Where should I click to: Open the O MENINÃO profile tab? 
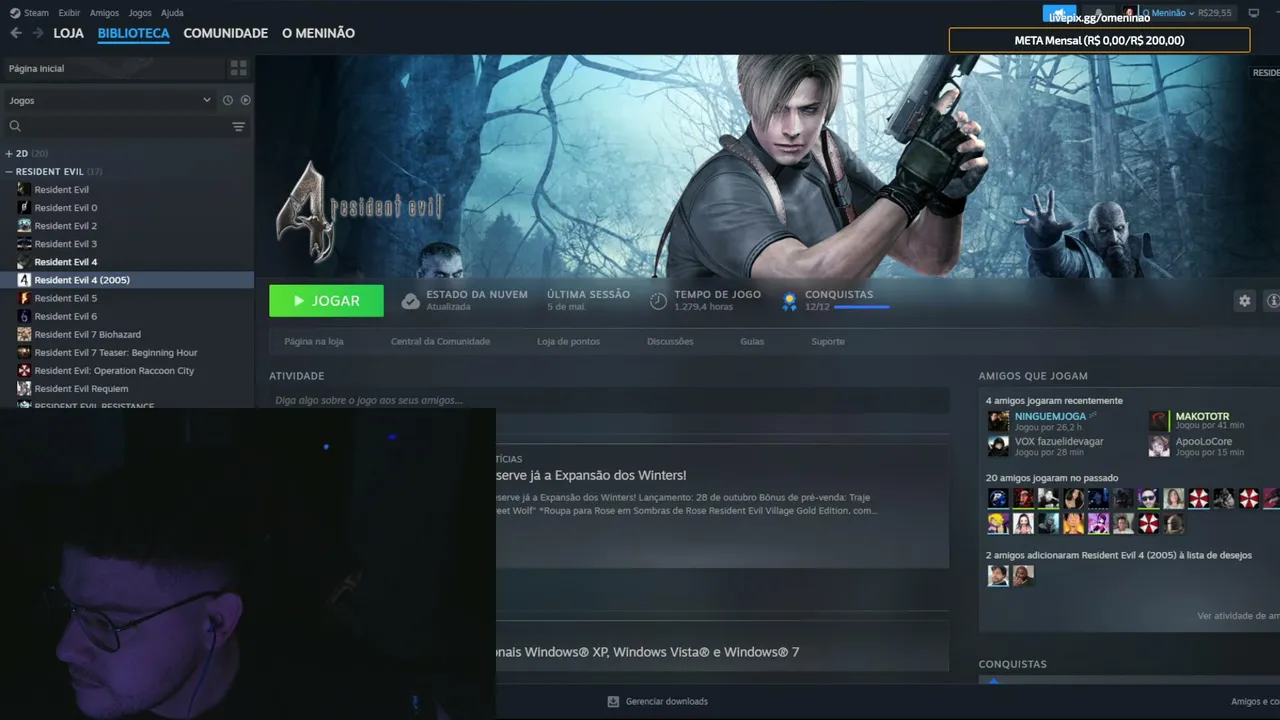click(318, 33)
